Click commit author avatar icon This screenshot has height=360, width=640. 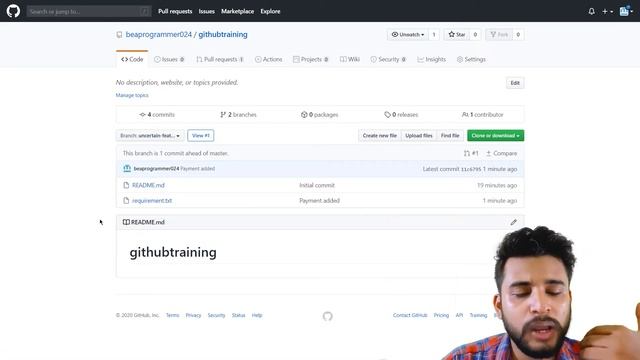coord(127,169)
